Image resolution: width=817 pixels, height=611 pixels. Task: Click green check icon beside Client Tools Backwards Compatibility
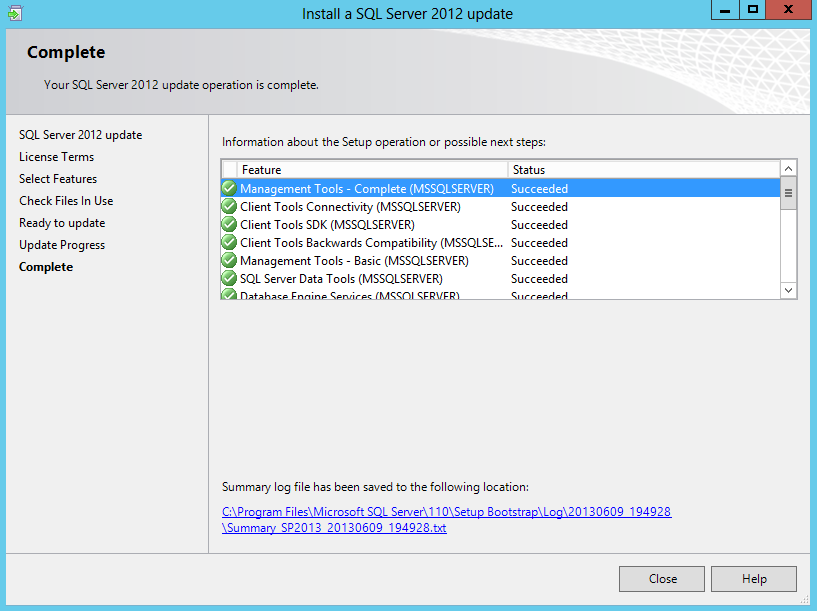click(x=229, y=242)
